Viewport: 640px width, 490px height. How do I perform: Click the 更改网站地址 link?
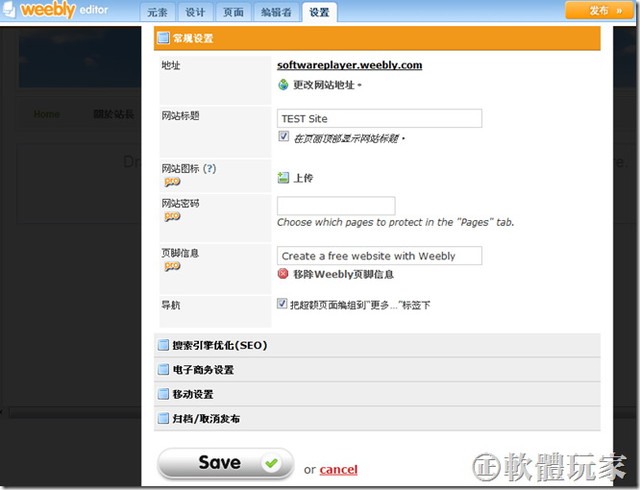click(x=324, y=85)
